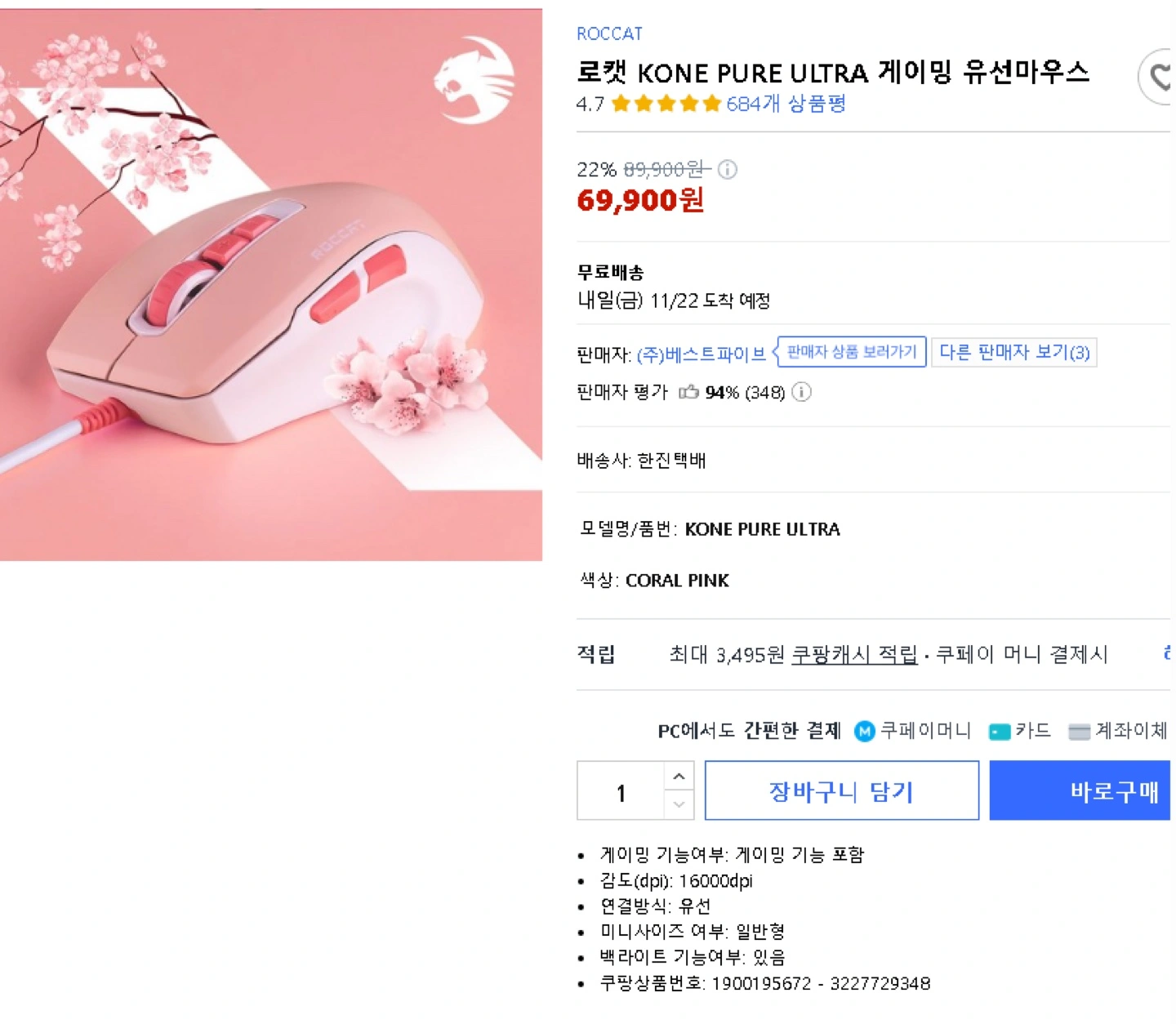1176x1024 pixels.
Task: Click the info icon beside original price
Action: coord(727,170)
